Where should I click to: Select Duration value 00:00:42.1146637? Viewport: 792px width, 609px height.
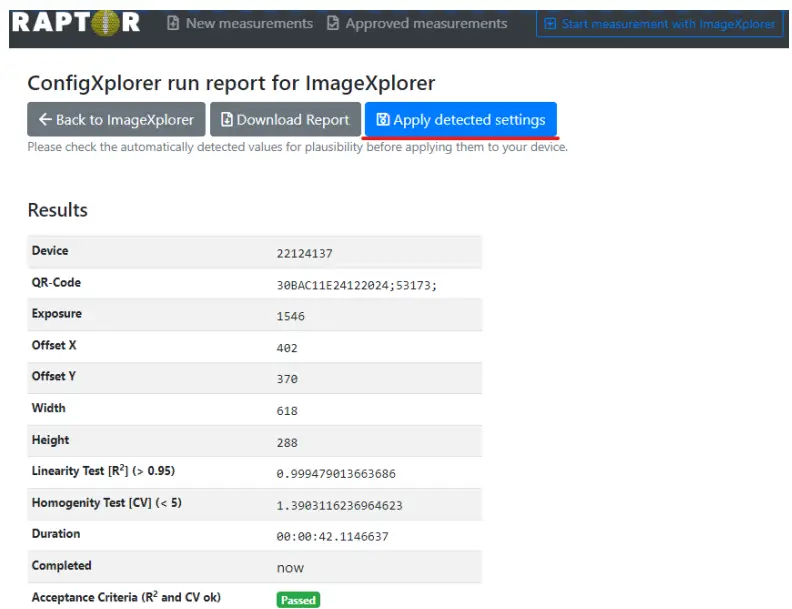click(332, 536)
